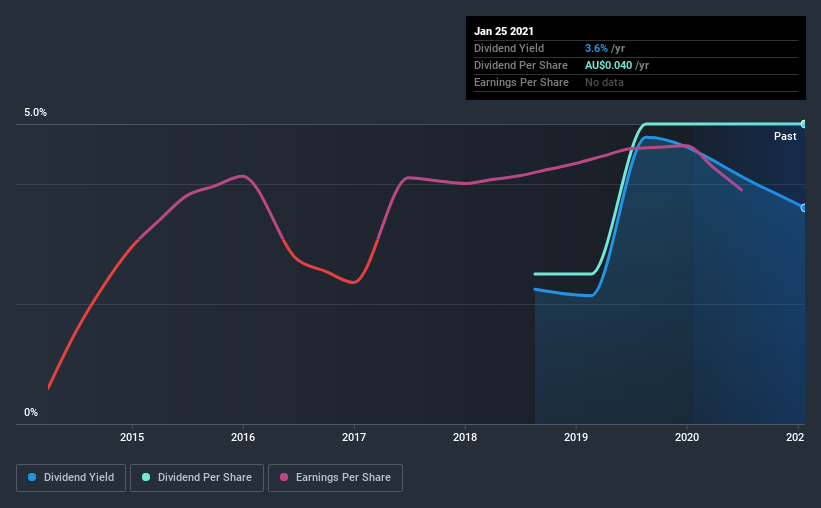Toggle the Earnings Per Share legend button
This screenshot has width=821, height=508.
tap(335, 478)
